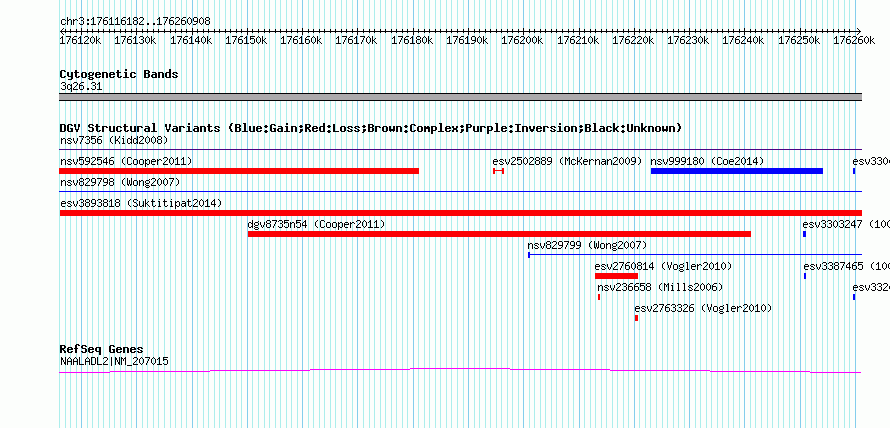Click the esv3893818 (Suktitipat2014) label
Viewport: 890px width, 428px height.
click(x=141, y=203)
